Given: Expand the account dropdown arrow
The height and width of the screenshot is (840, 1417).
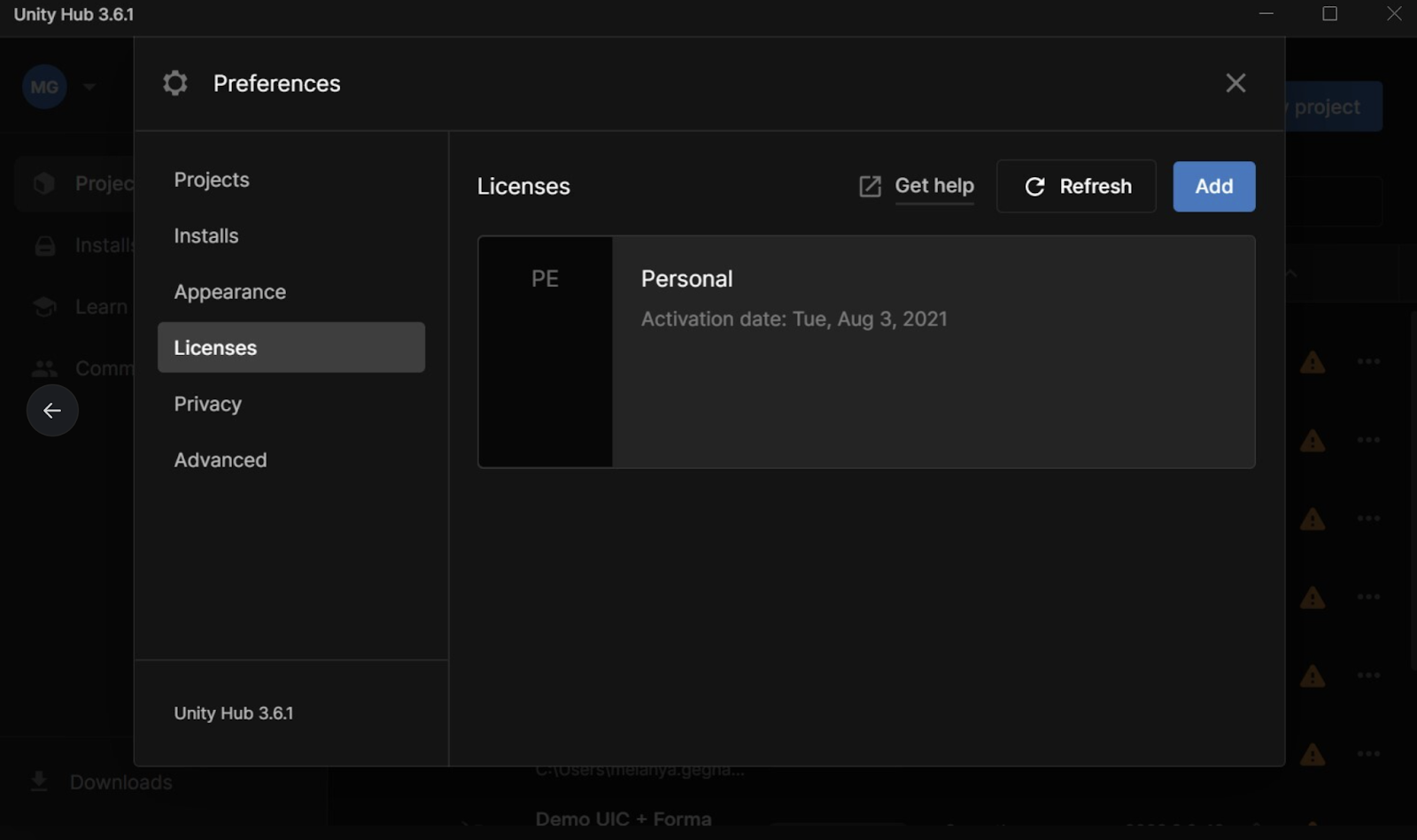Looking at the screenshot, I should click(89, 87).
